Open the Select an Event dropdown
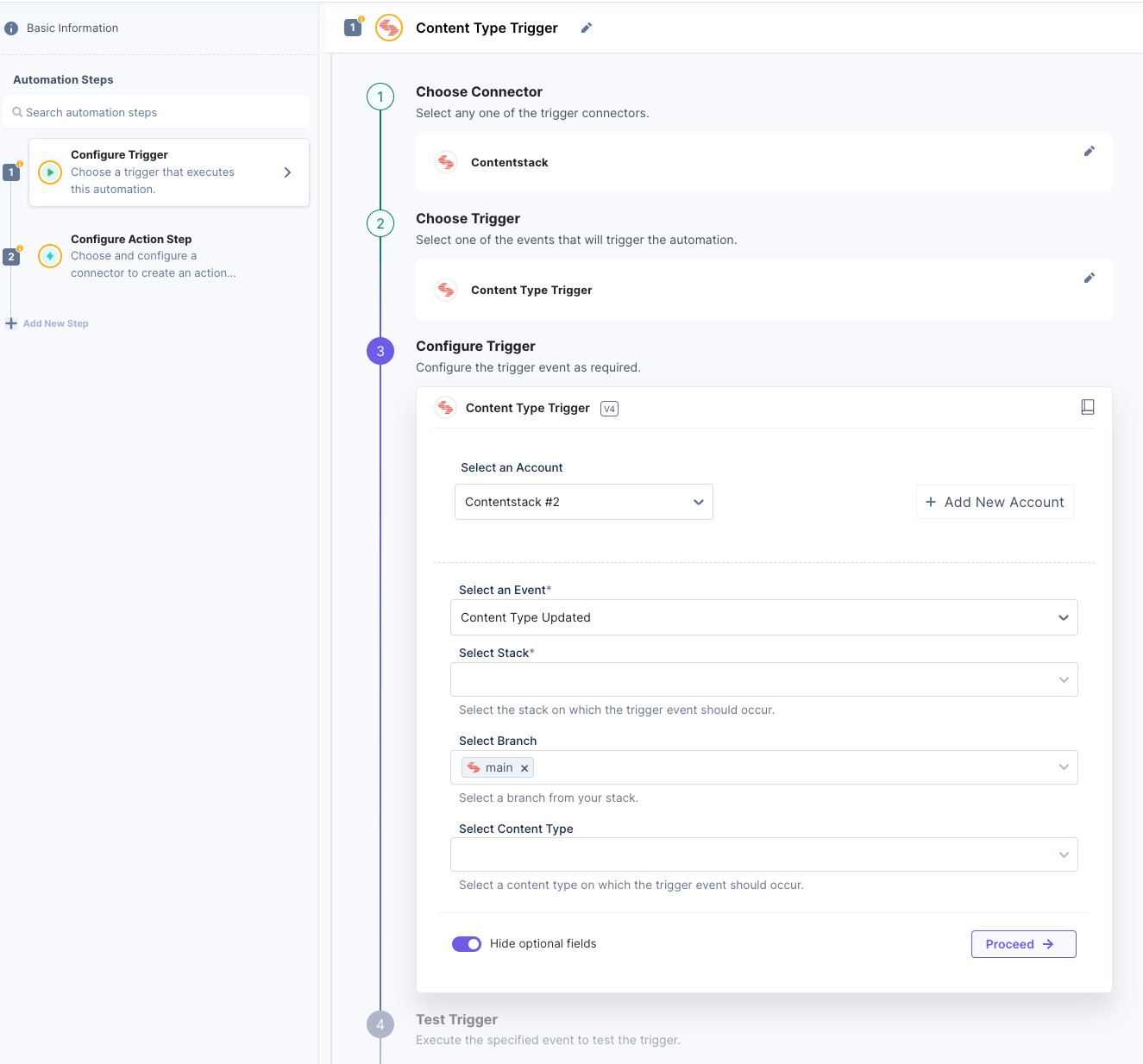The width and height of the screenshot is (1143, 1064). tap(763, 617)
